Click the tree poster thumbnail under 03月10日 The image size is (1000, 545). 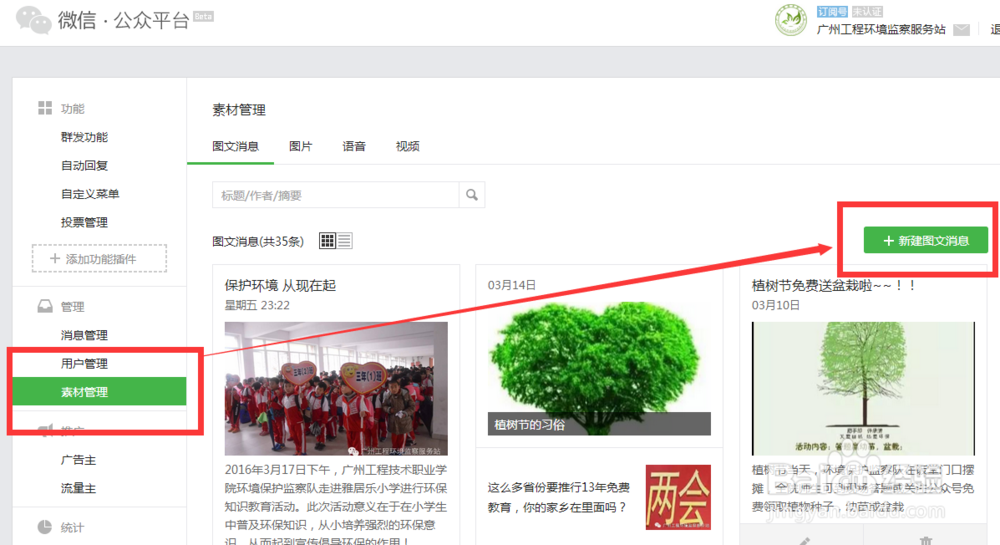pyautogui.click(x=864, y=388)
